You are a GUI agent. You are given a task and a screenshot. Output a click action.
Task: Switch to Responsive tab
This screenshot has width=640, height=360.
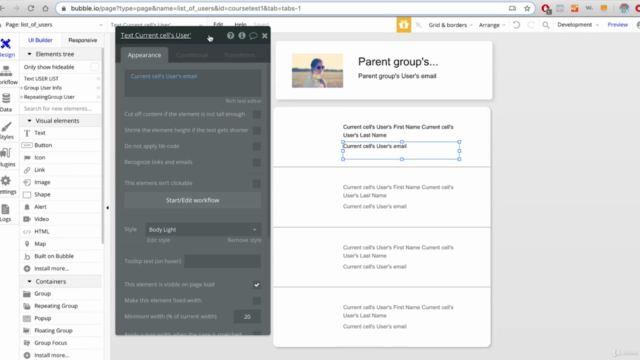click(x=82, y=40)
